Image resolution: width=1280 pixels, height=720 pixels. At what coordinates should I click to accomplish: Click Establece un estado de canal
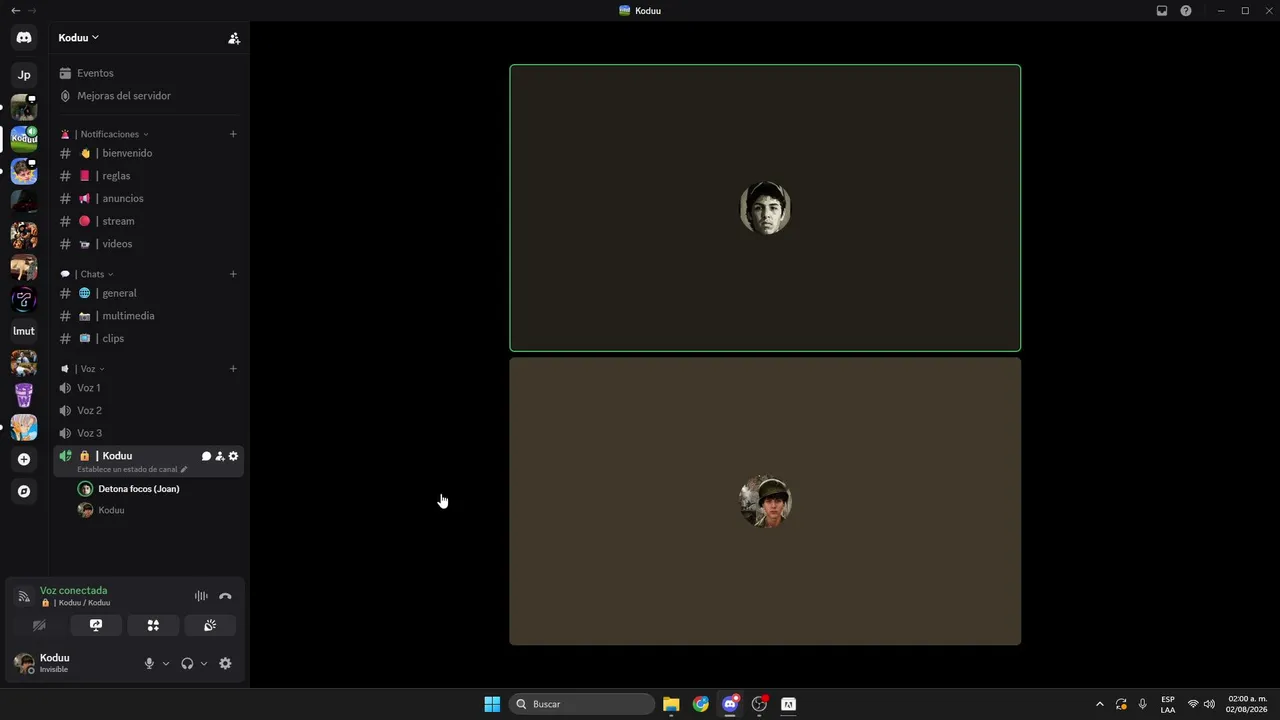point(127,469)
